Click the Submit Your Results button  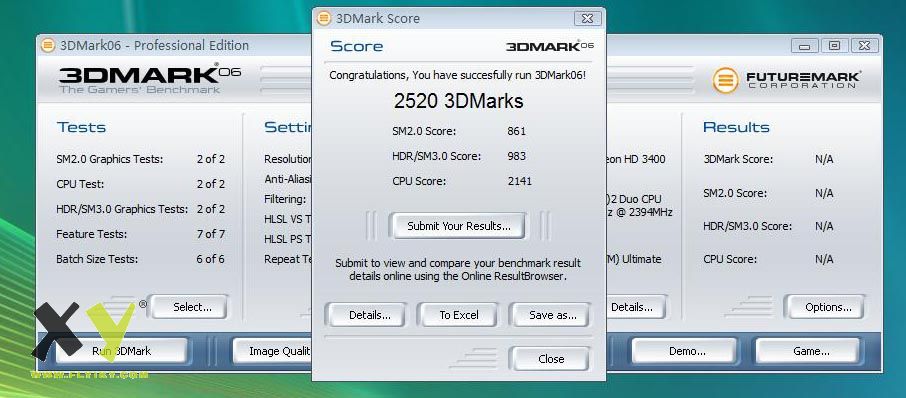point(458,226)
